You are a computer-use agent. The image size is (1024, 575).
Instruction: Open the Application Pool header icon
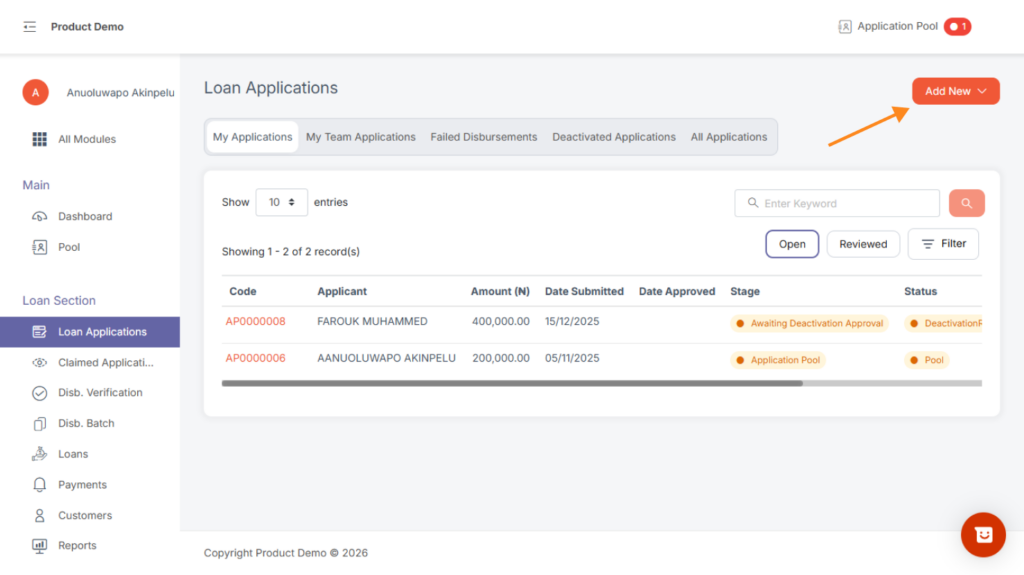click(845, 27)
